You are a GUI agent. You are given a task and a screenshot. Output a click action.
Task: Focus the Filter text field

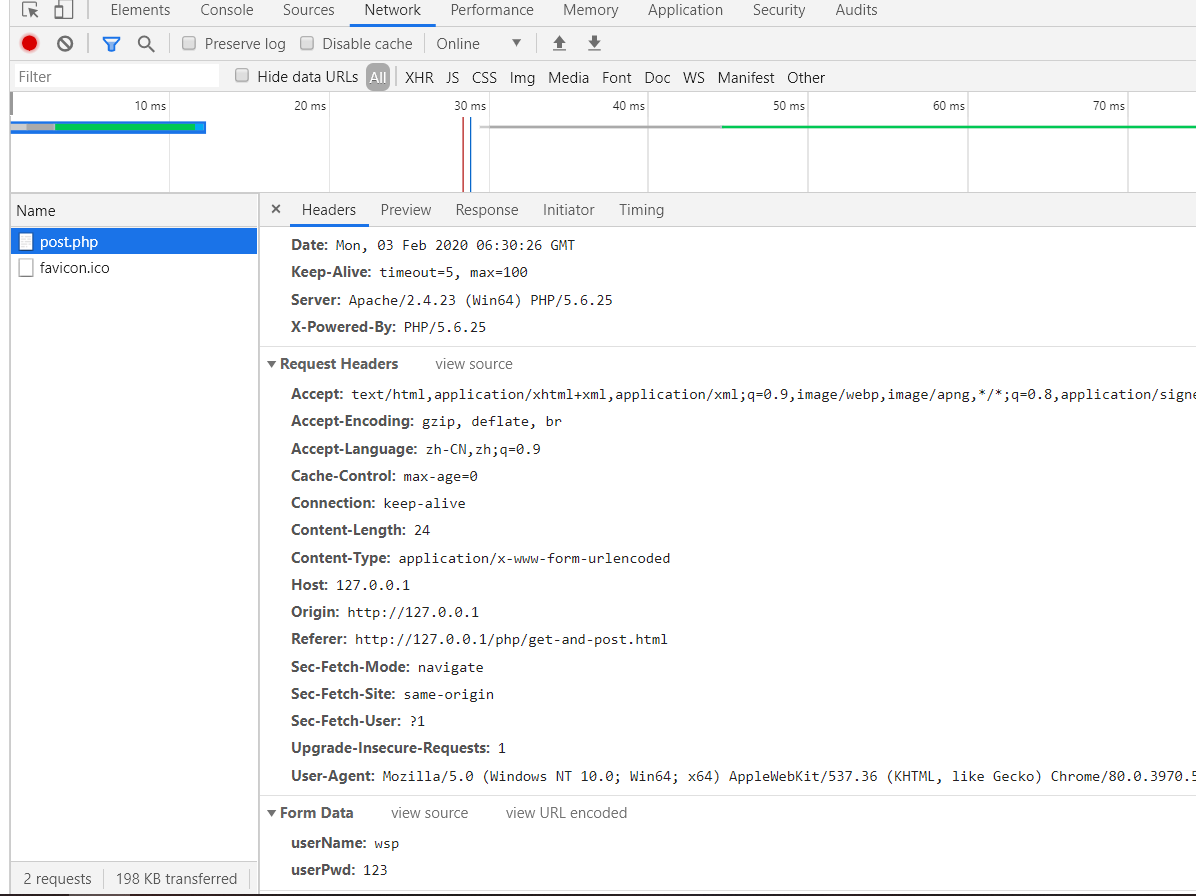pyautogui.click(x=117, y=76)
